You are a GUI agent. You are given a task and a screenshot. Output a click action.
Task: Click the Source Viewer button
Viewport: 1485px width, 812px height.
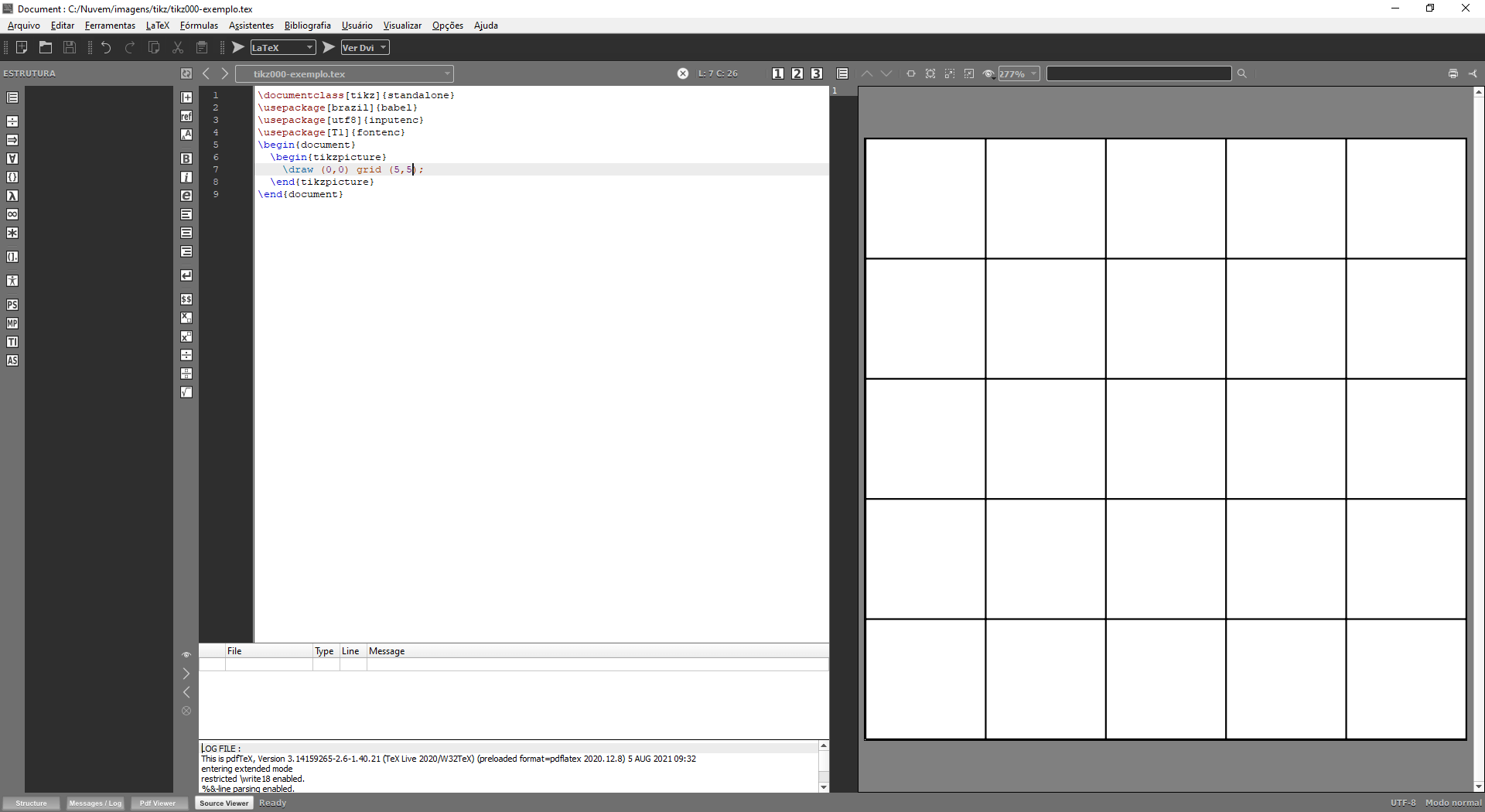[224, 803]
